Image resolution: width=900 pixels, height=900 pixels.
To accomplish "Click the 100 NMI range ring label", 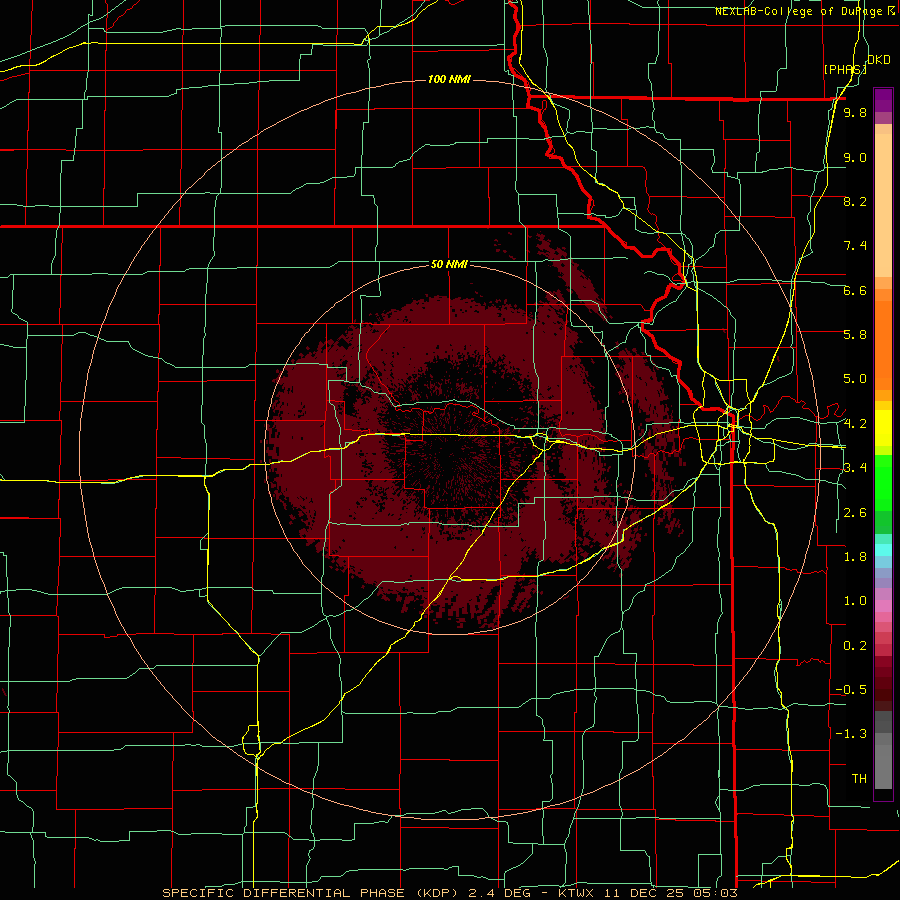I will pyautogui.click(x=449, y=79).
